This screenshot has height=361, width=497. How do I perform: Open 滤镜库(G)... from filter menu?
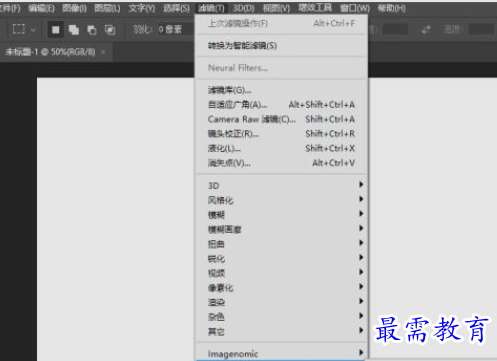point(281,90)
